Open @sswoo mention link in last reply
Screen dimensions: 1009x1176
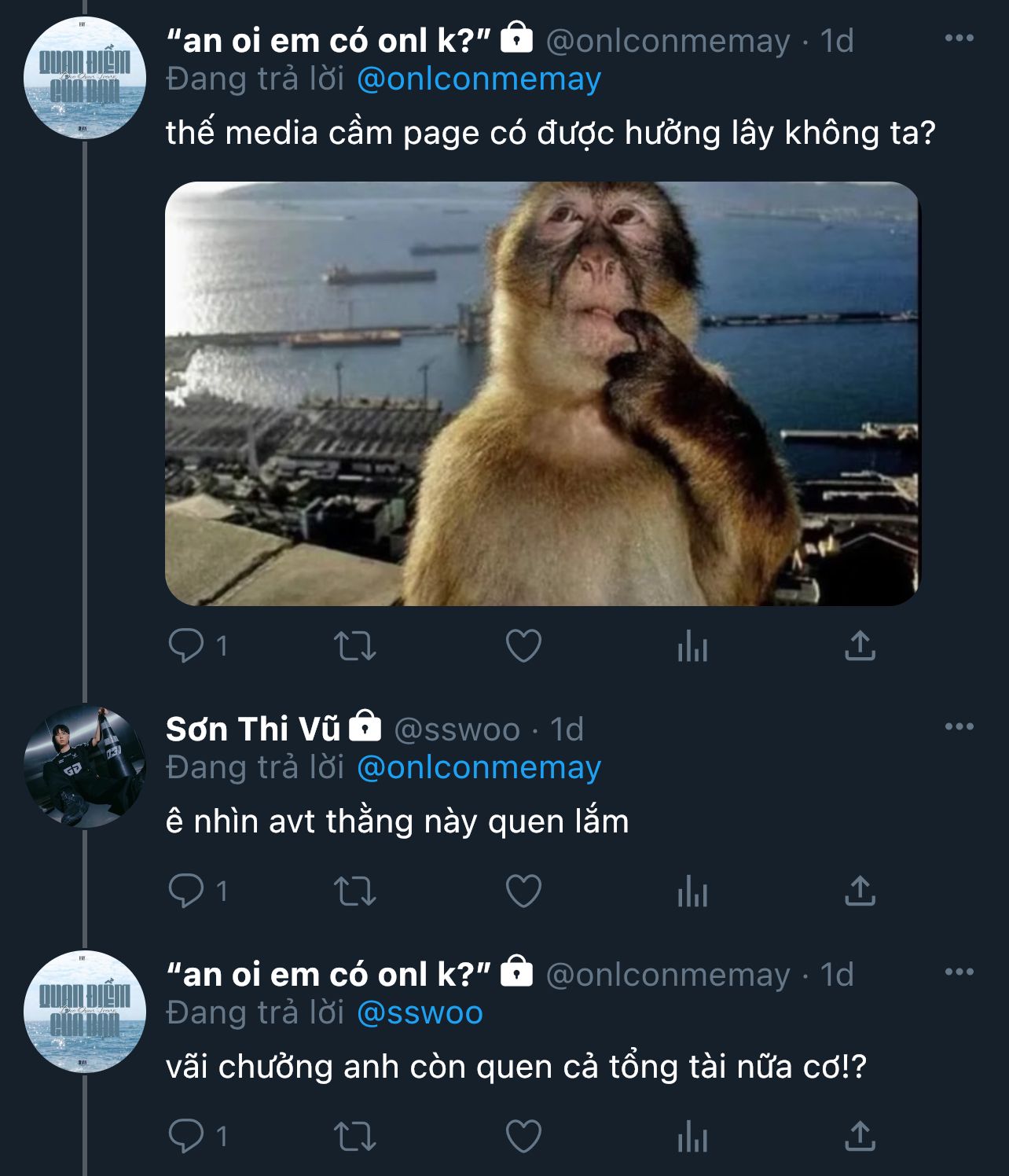click(420, 1013)
